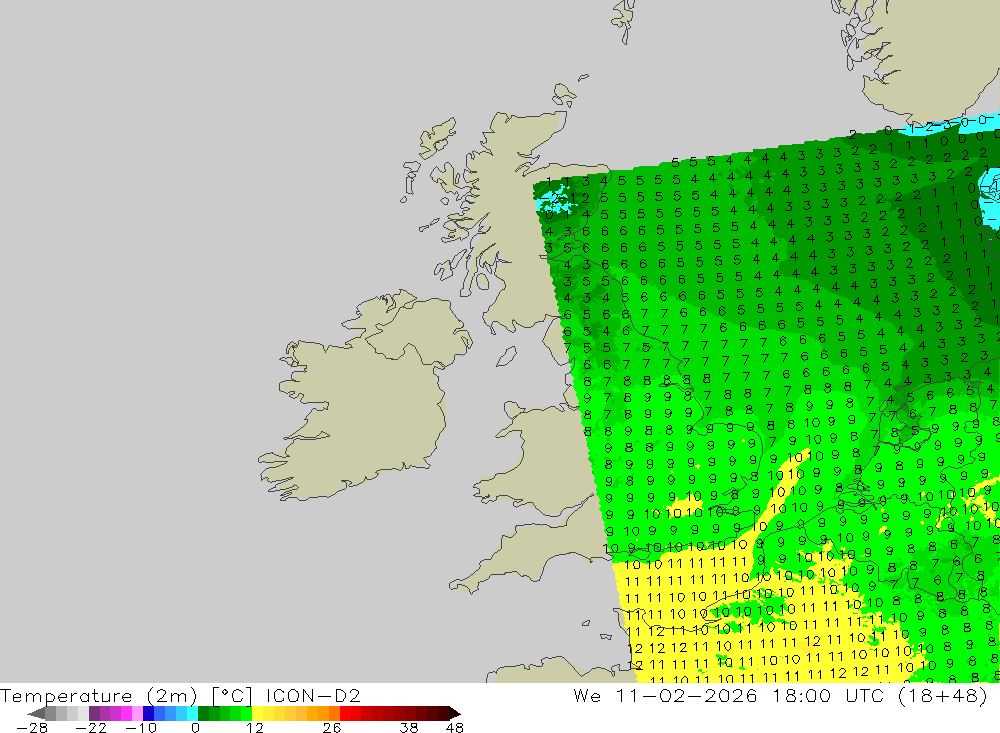
Task: Click the '18:00 UTC' time label
Action: coord(829,695)
